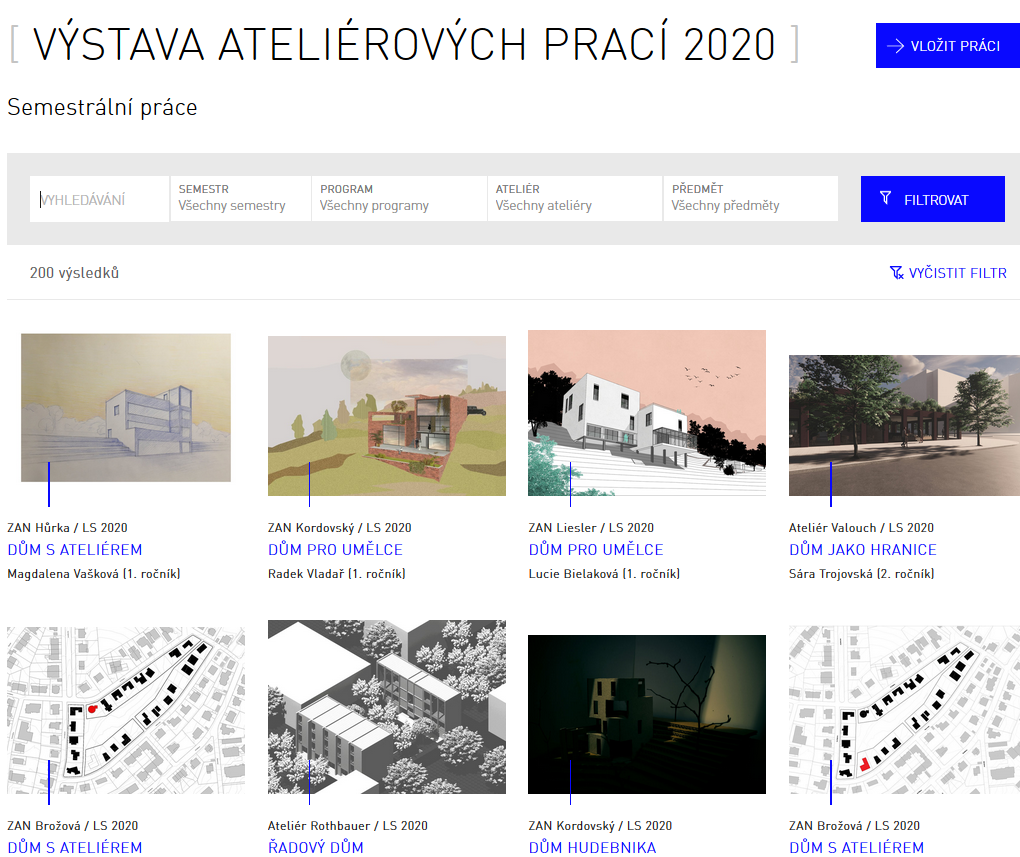1020x857 pixels.
Task: Click the arrow icon on Vložit práci
Action: click(895, 46)
